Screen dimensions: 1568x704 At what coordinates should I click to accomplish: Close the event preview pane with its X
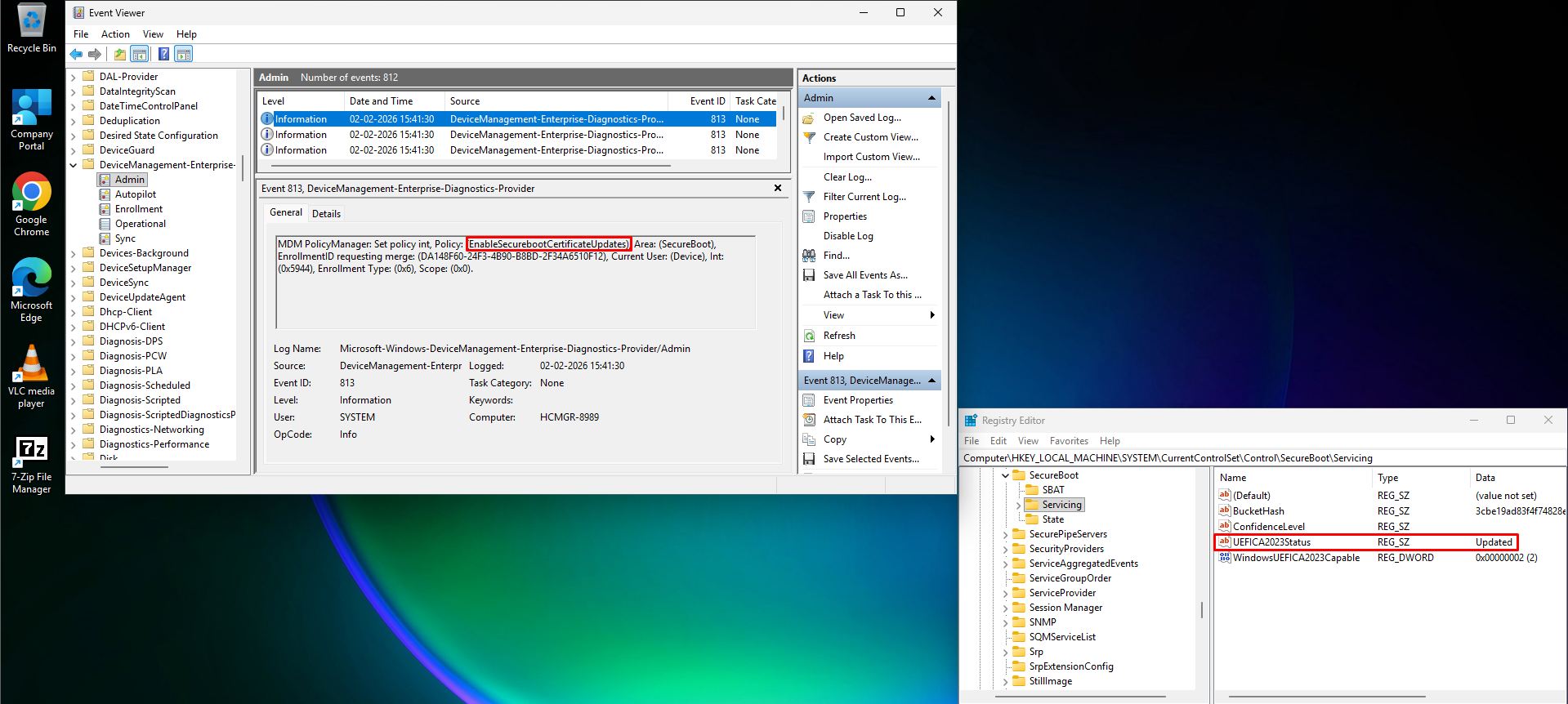tap(778, 188)
